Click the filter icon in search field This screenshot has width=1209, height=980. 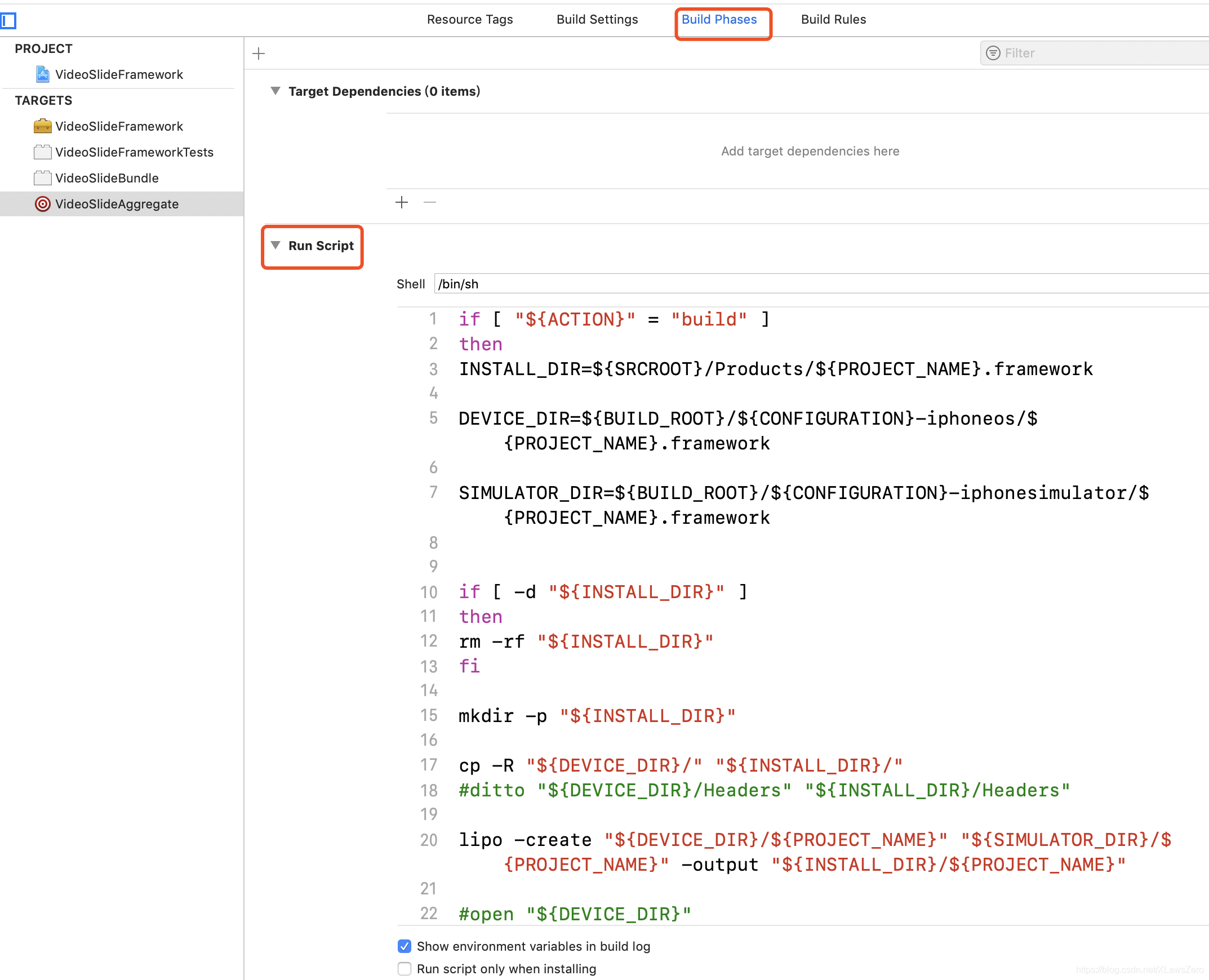pos(993,53)
